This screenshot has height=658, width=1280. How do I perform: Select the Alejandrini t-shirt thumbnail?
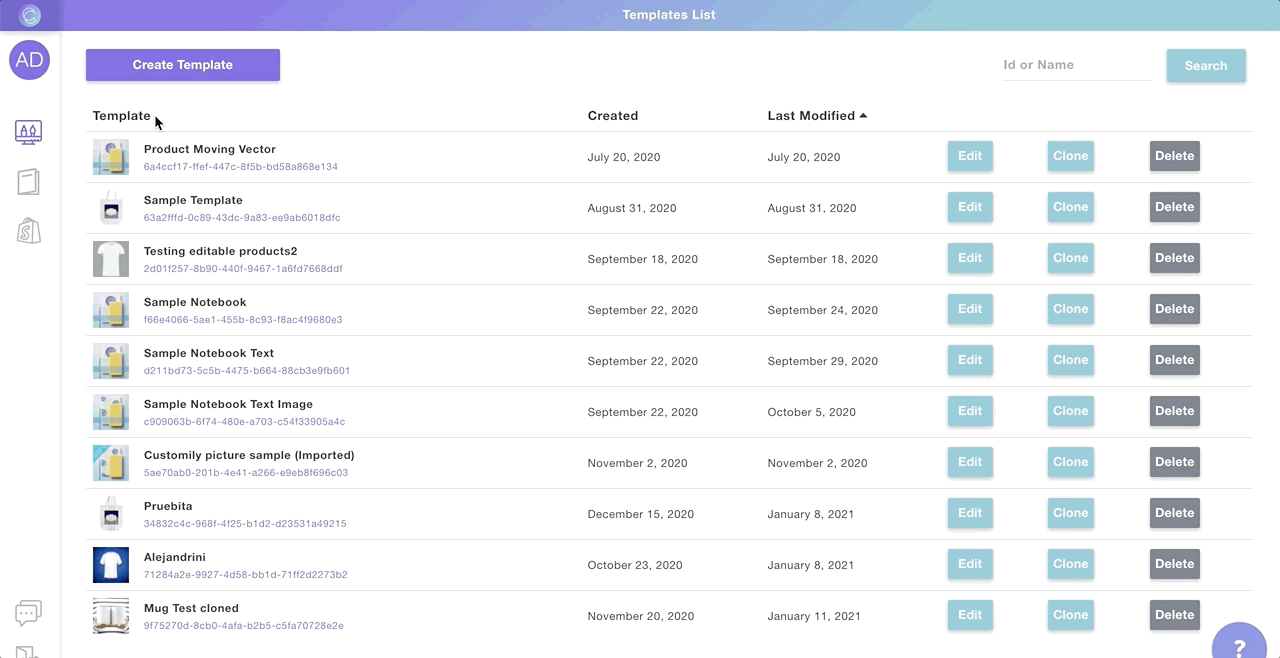111,565
